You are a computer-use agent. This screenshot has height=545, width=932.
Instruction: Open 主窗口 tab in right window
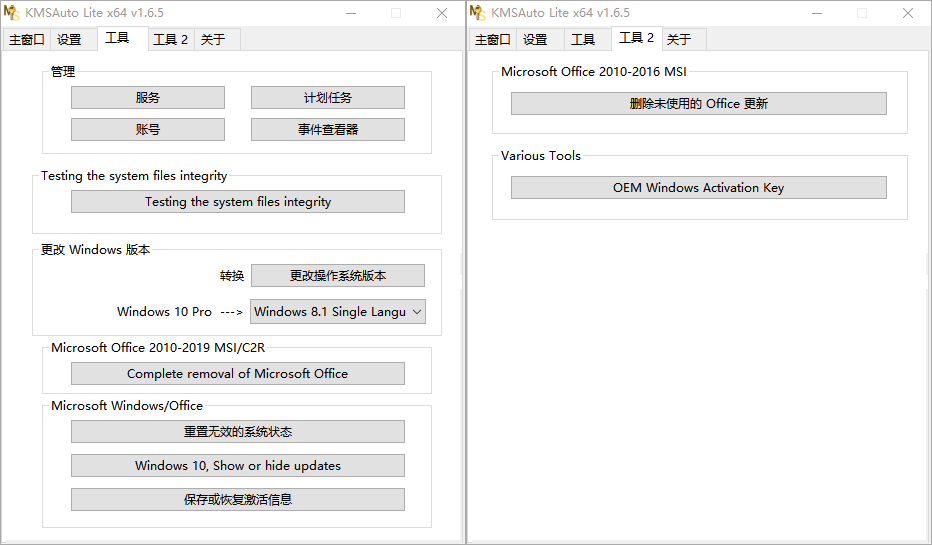tap(493, 39)
